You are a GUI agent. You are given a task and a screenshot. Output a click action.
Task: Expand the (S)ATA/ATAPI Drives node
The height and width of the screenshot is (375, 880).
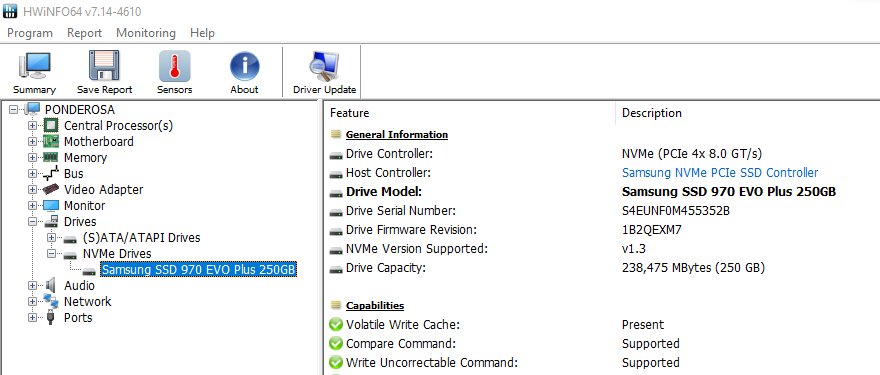pyautogui.click(x=52, y=238)
